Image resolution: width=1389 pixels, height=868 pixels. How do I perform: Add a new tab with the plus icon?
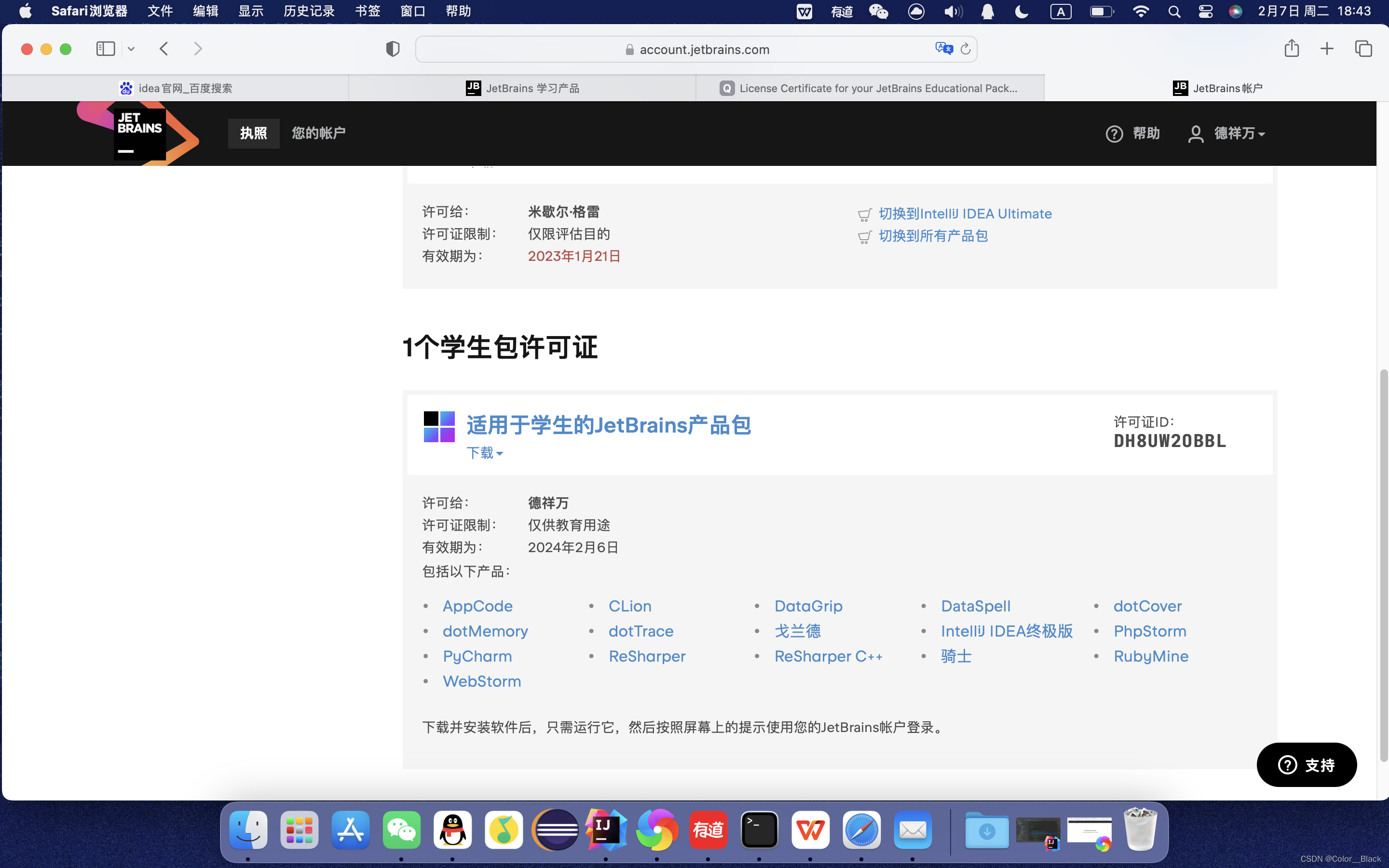coord(1327,49)
